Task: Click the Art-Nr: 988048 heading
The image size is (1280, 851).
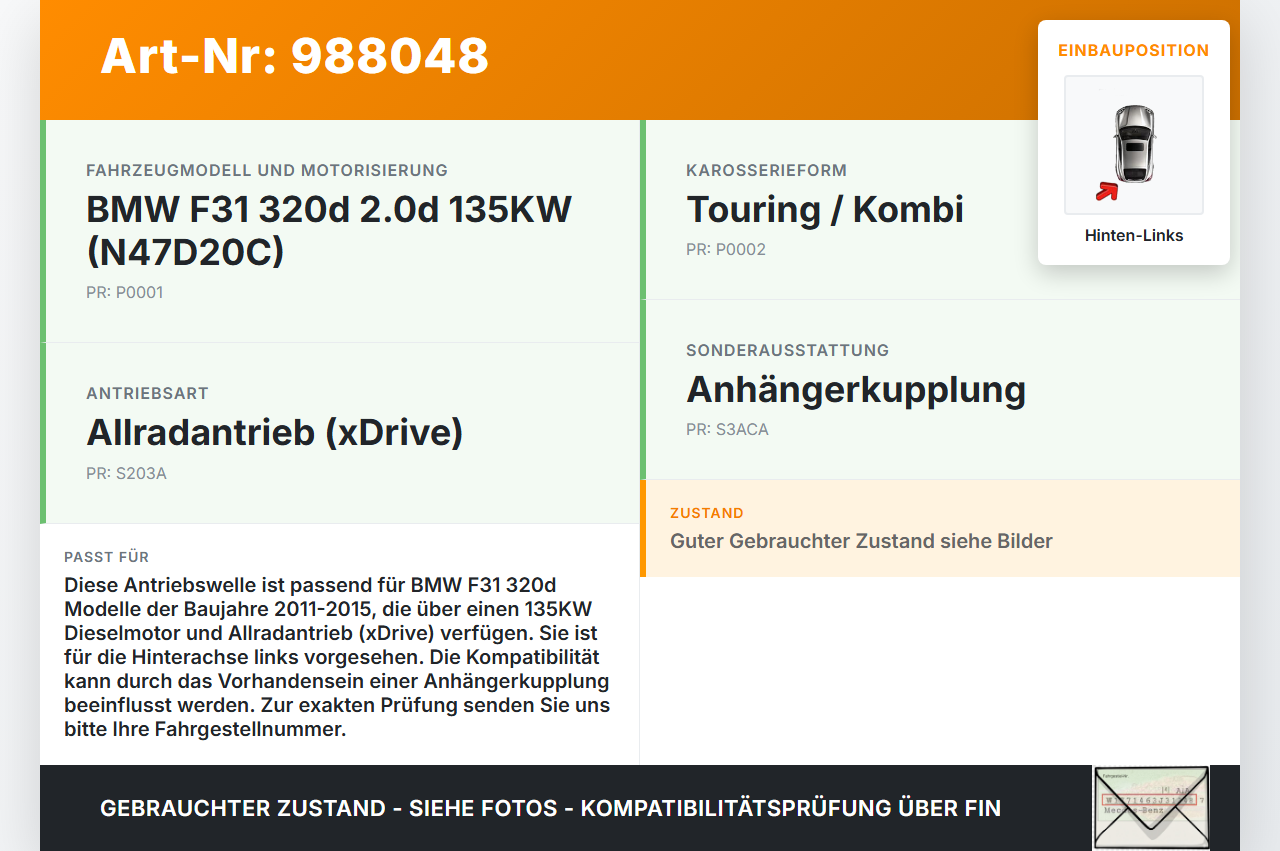Action: pos(294,58)
